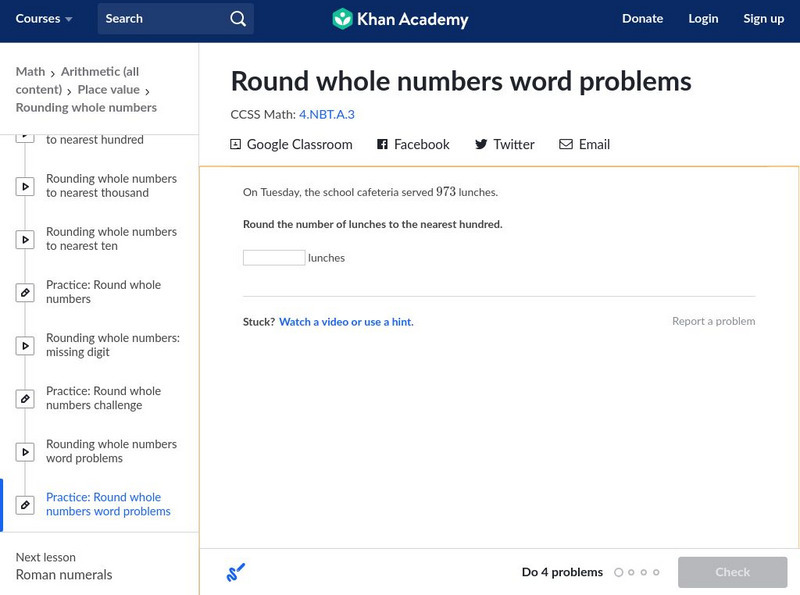
Task: Click the Donate menu item
Action: coord(642,19)
